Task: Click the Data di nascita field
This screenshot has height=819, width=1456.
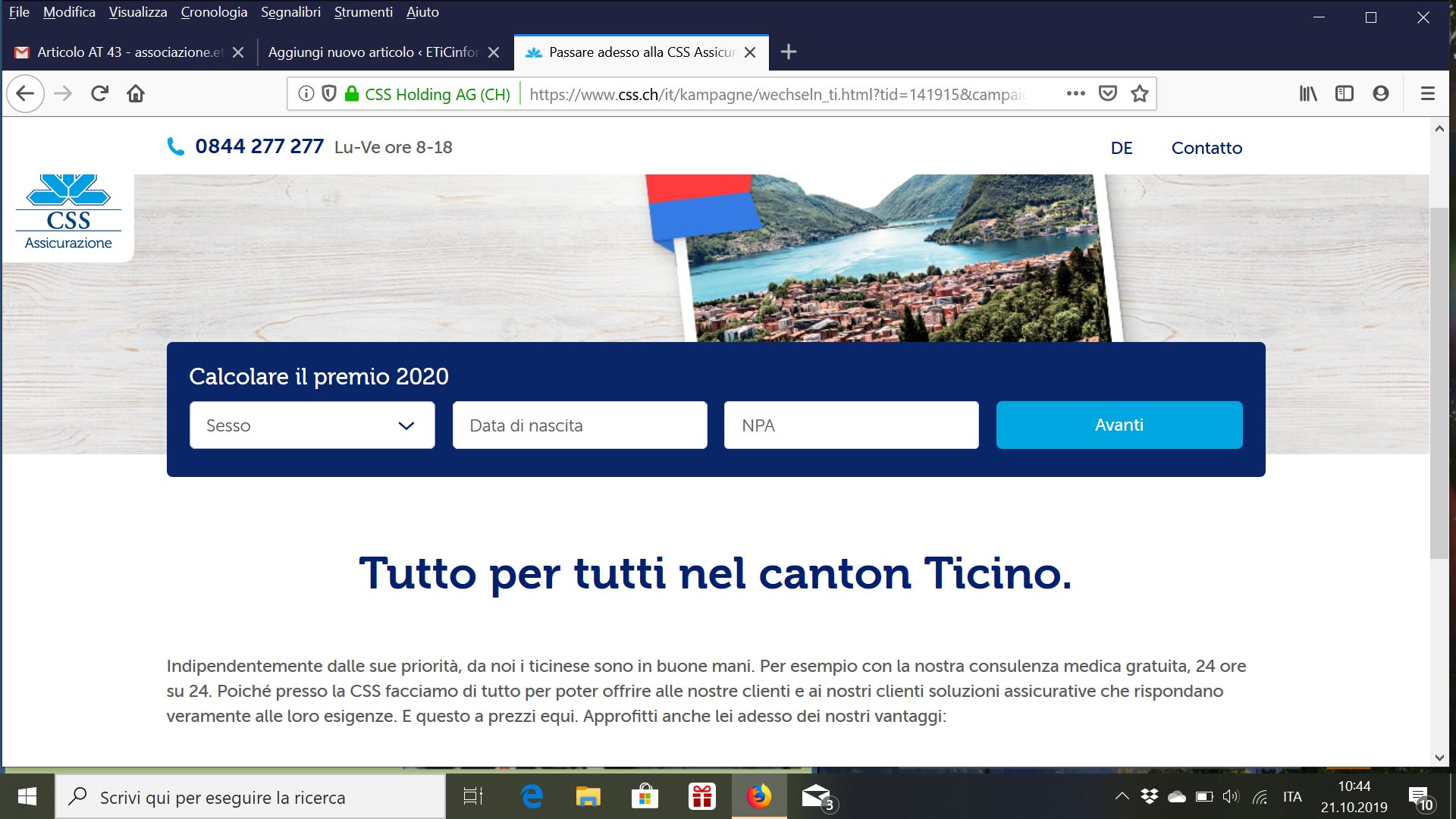Action: [x=580, y=425]
